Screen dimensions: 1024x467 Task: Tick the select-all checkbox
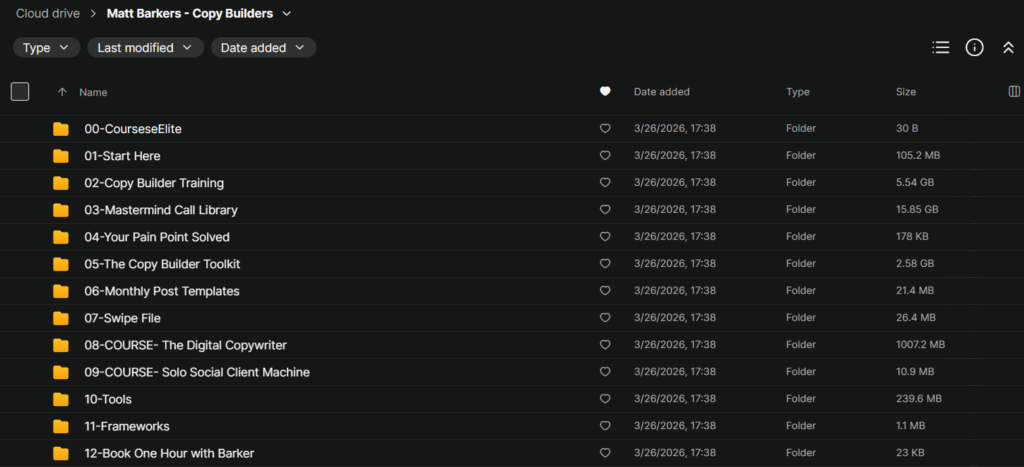click(20, 92)
